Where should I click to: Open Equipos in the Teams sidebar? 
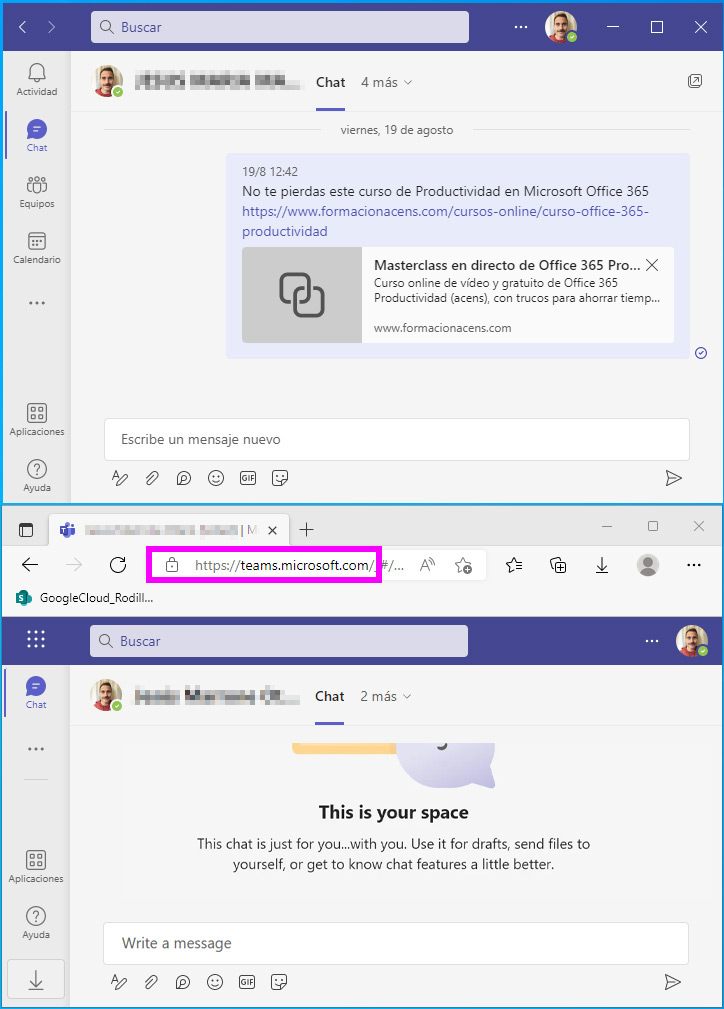(x=37, y=192)
